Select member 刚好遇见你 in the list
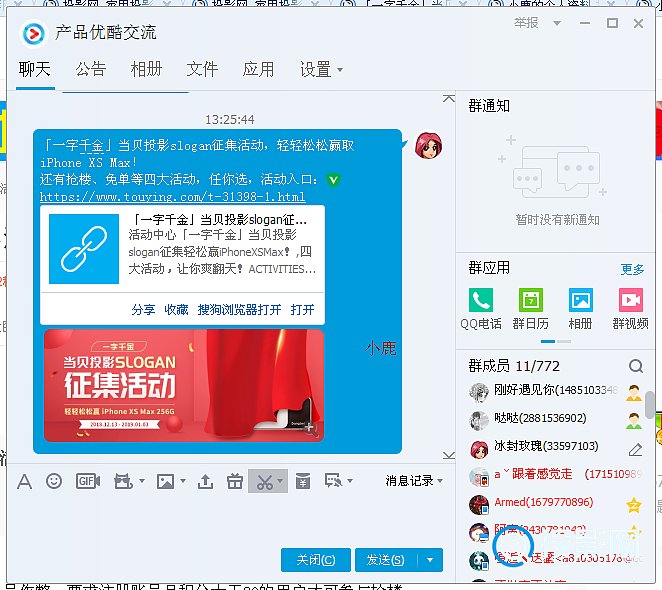662x590 pixels. 556,391
